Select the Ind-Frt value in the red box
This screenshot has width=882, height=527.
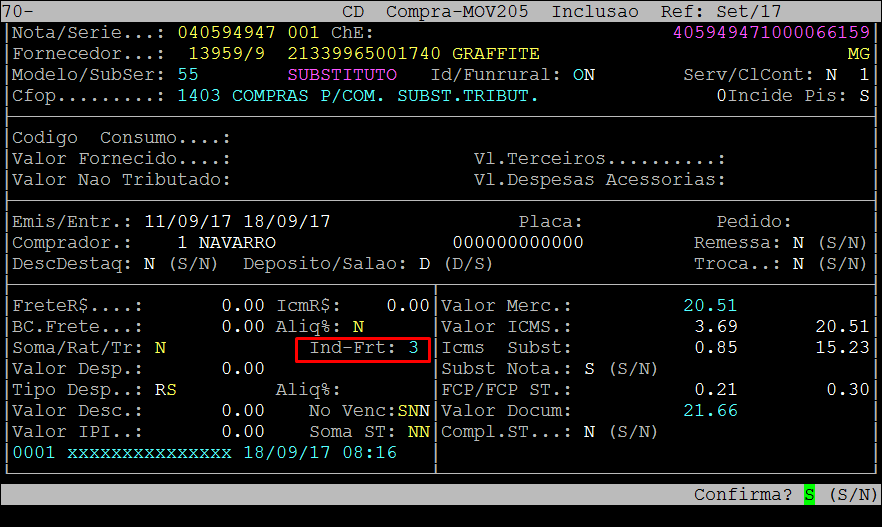click(412, 348)
